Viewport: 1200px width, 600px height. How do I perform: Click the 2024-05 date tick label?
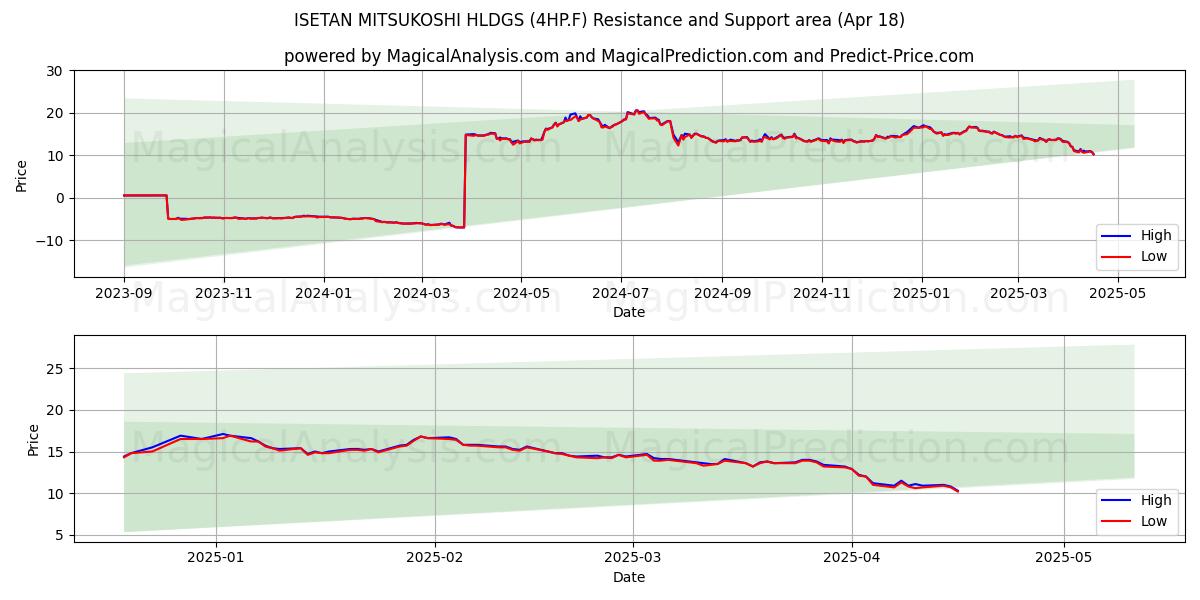(521, 294)
